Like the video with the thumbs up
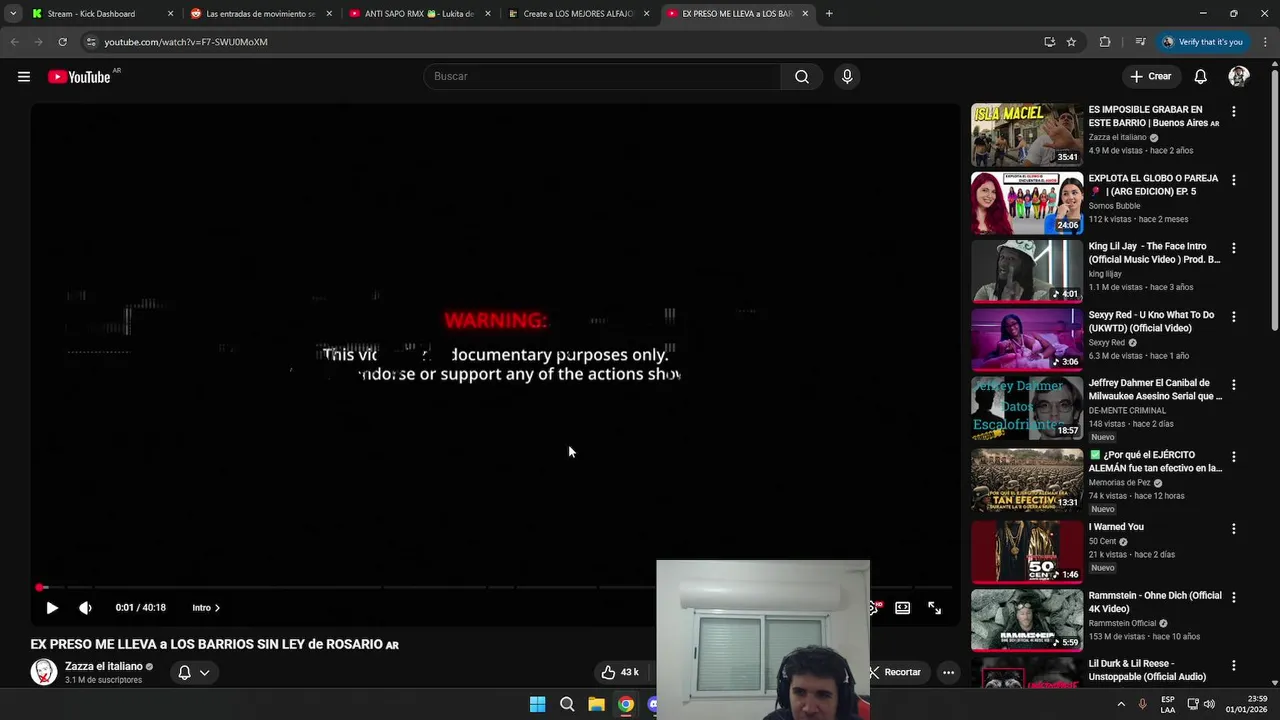Image resolution: width=1280 pixels, height=720 pixels. pos(620,672)
